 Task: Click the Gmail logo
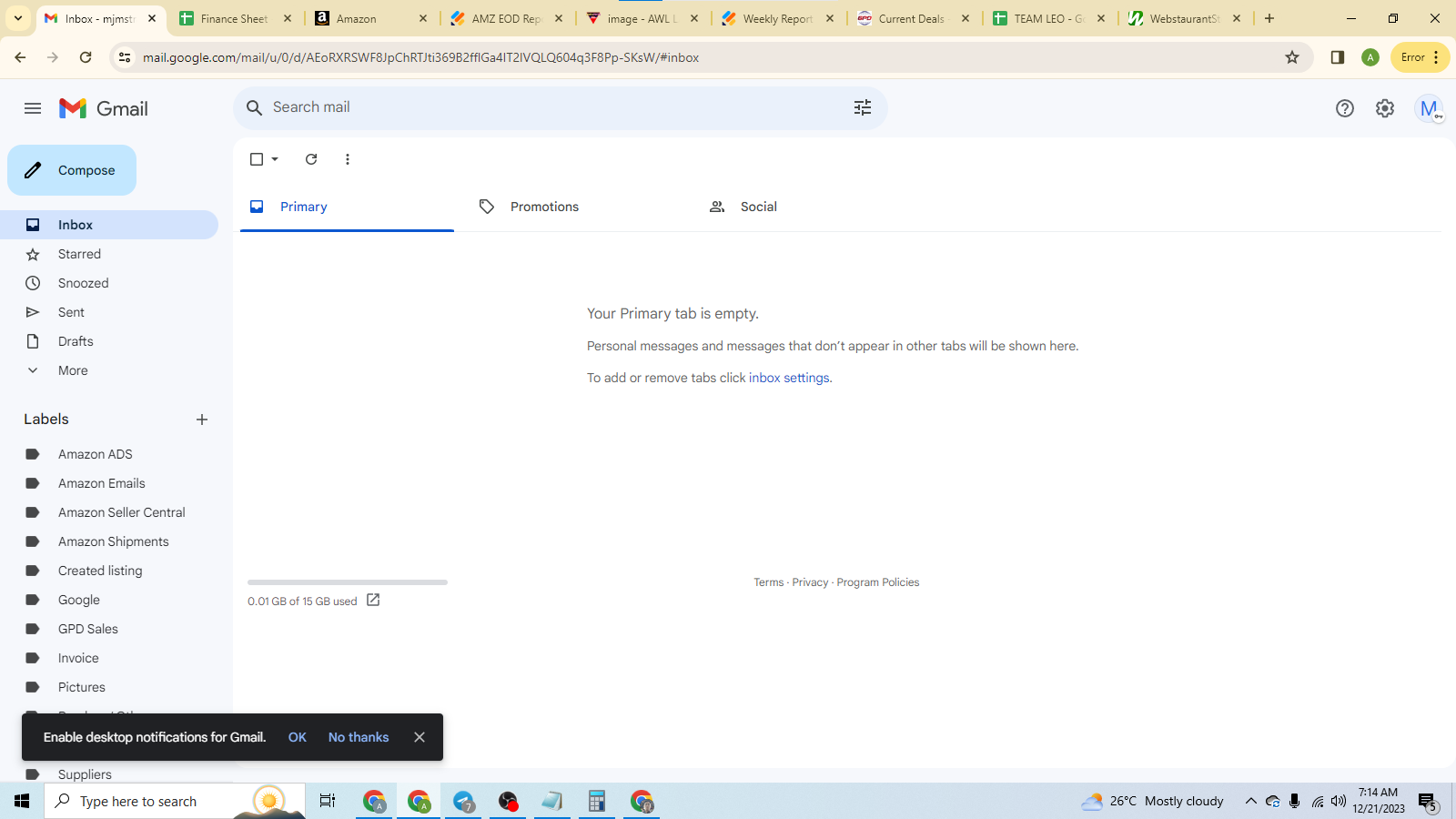pyautogui.click(x=104, y=108)
